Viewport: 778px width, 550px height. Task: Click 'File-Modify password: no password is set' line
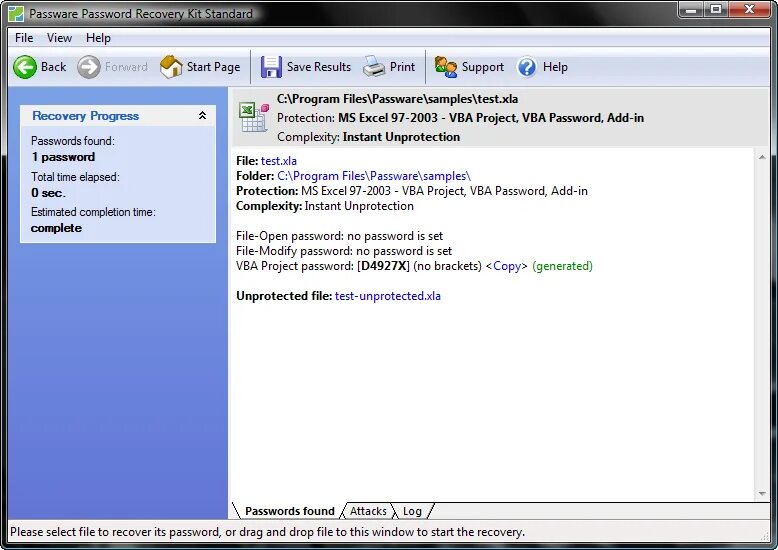pyautogui.click(x=344, y=251)
